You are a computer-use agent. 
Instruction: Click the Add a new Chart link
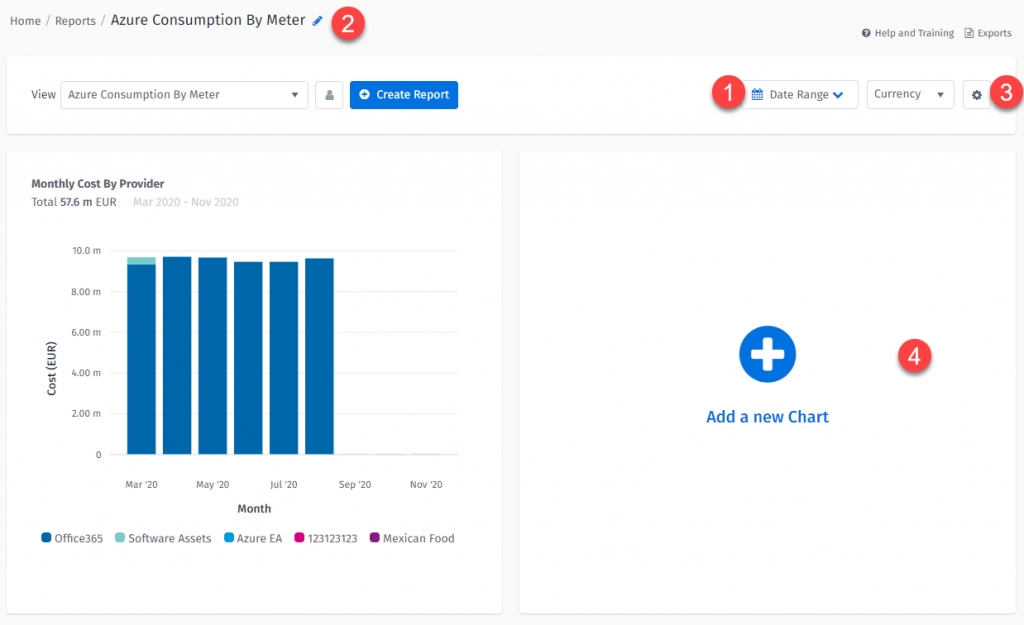pyautogui.click(x=767, y=417)
